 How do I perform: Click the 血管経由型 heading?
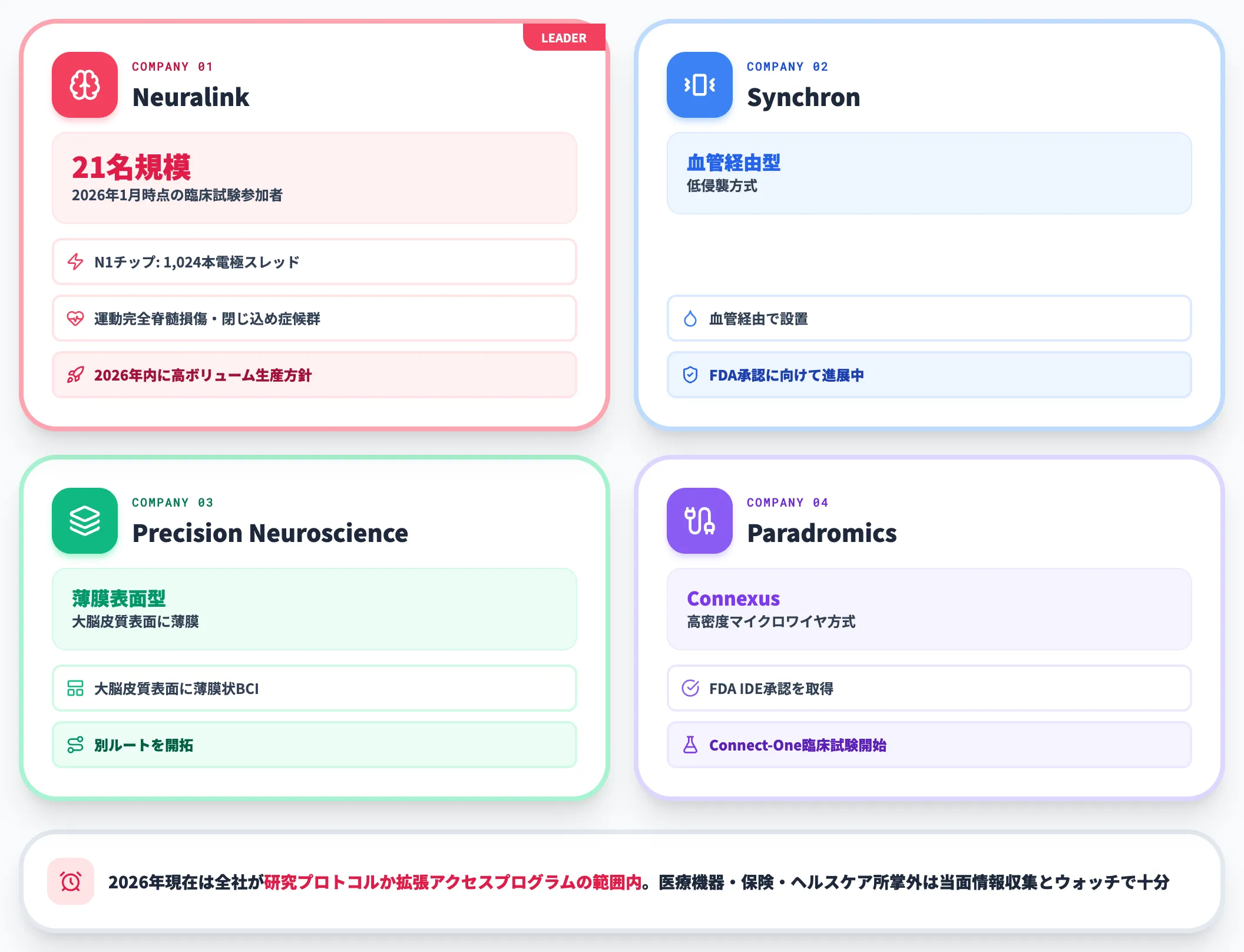tap(734, 163)
